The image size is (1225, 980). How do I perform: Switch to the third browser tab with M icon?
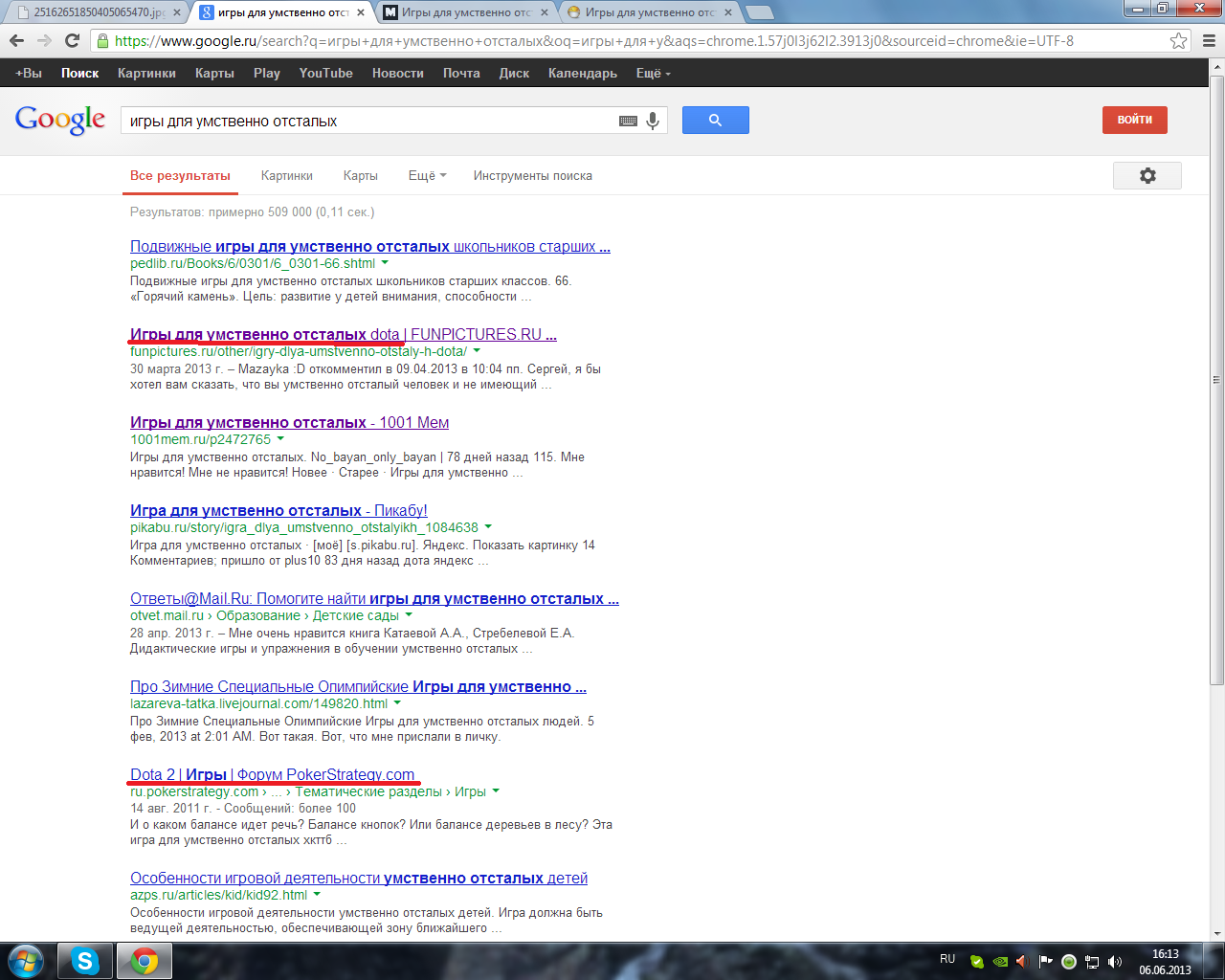(465, 12)
